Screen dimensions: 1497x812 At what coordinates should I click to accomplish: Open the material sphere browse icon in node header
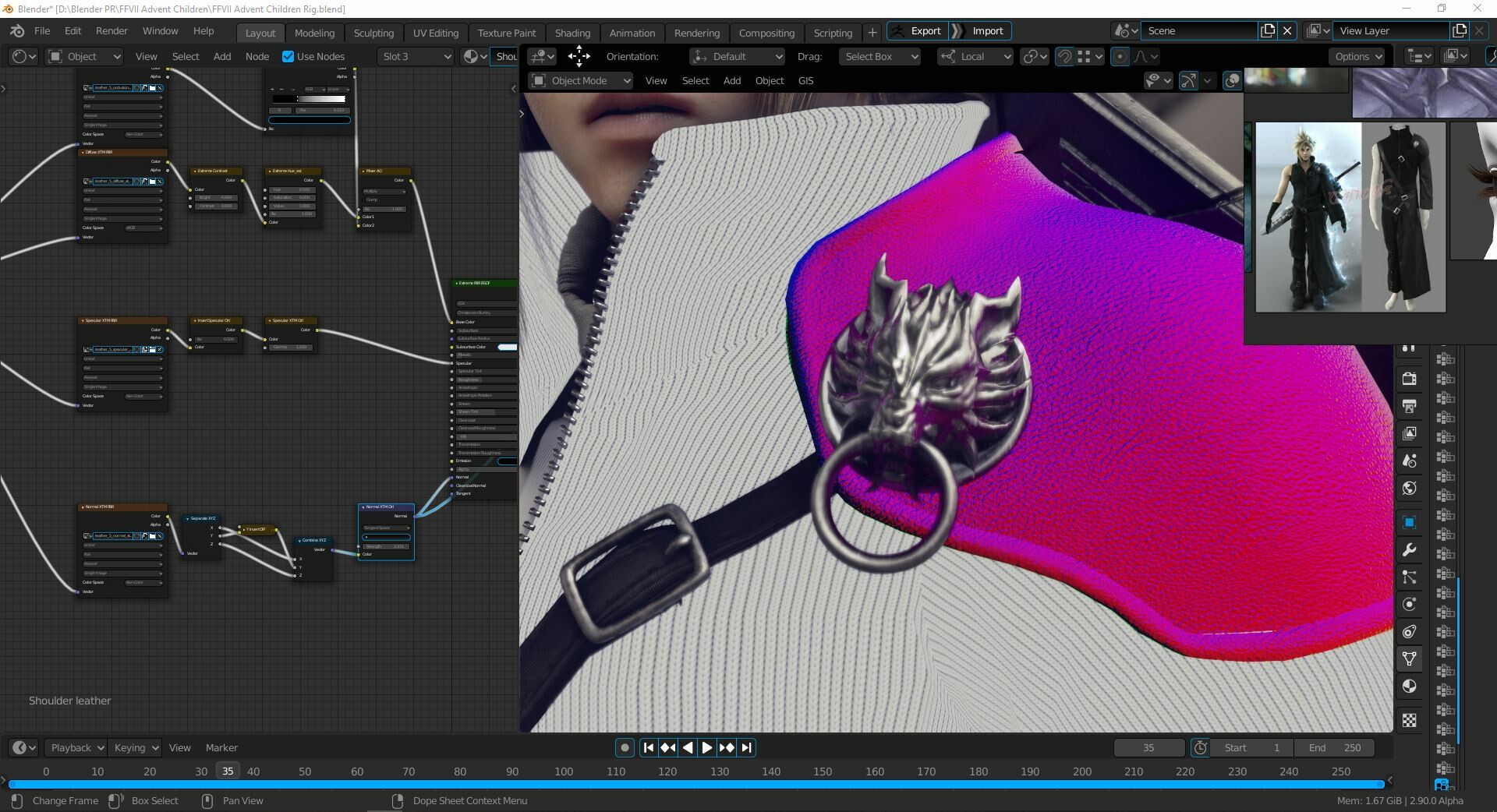coord(474,56)
